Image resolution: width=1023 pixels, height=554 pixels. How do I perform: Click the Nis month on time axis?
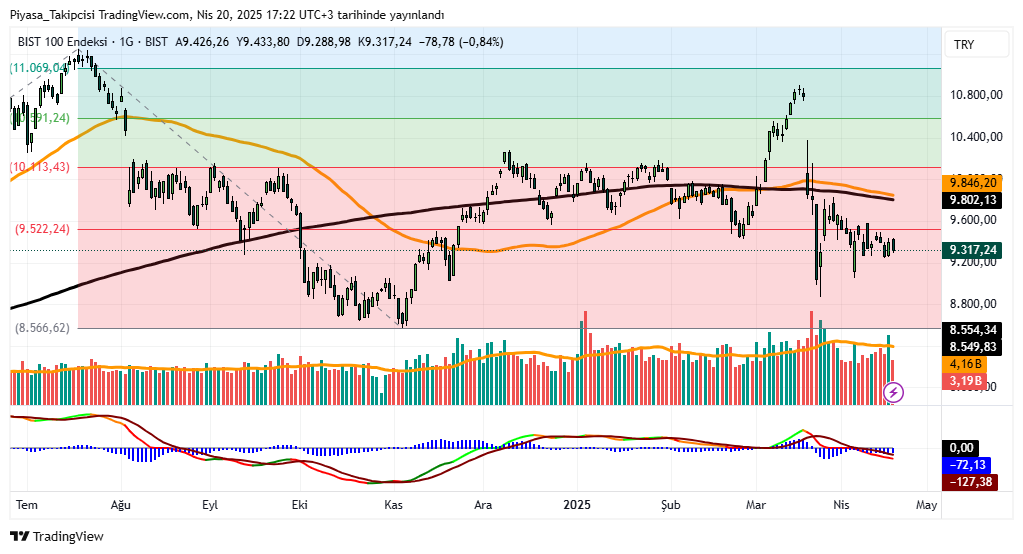[x=842, y=505]
